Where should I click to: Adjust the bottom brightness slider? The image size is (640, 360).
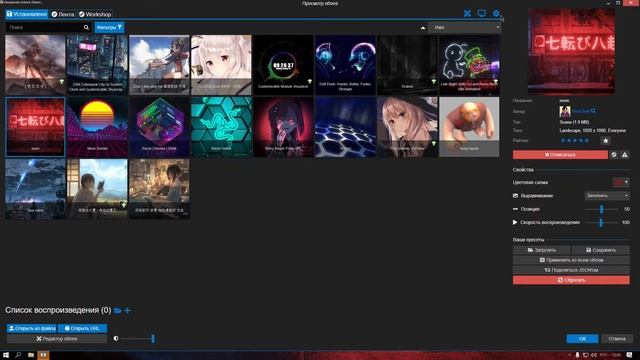tap(137, 338)
